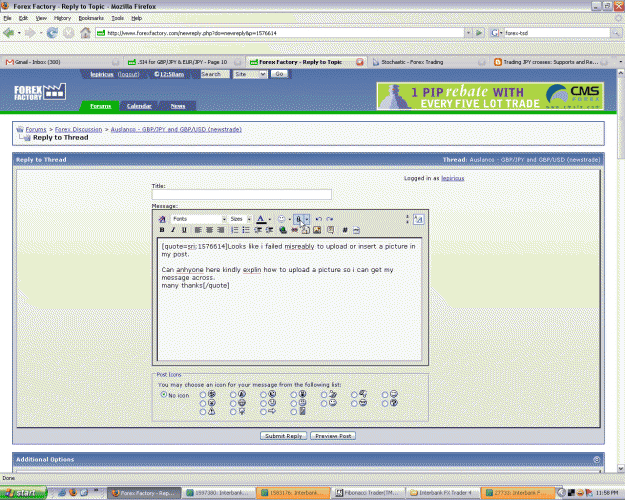Open the History menu
Viewport: 625px width, 500px height.
coord(62,18)
